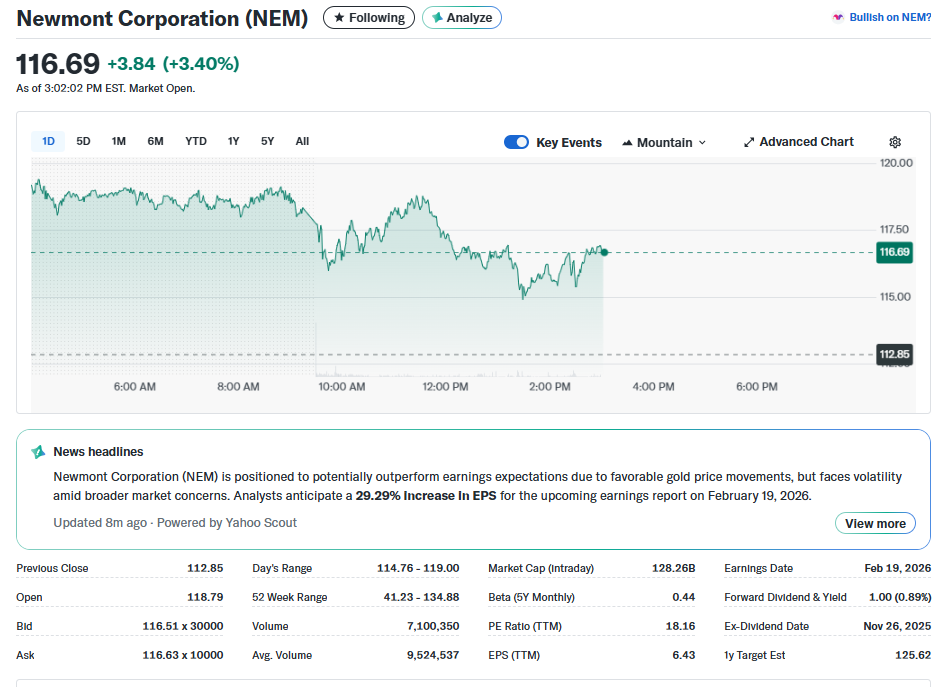Click the View more button
This screenshot has height=687, width=950.
[x=875, y=523]
